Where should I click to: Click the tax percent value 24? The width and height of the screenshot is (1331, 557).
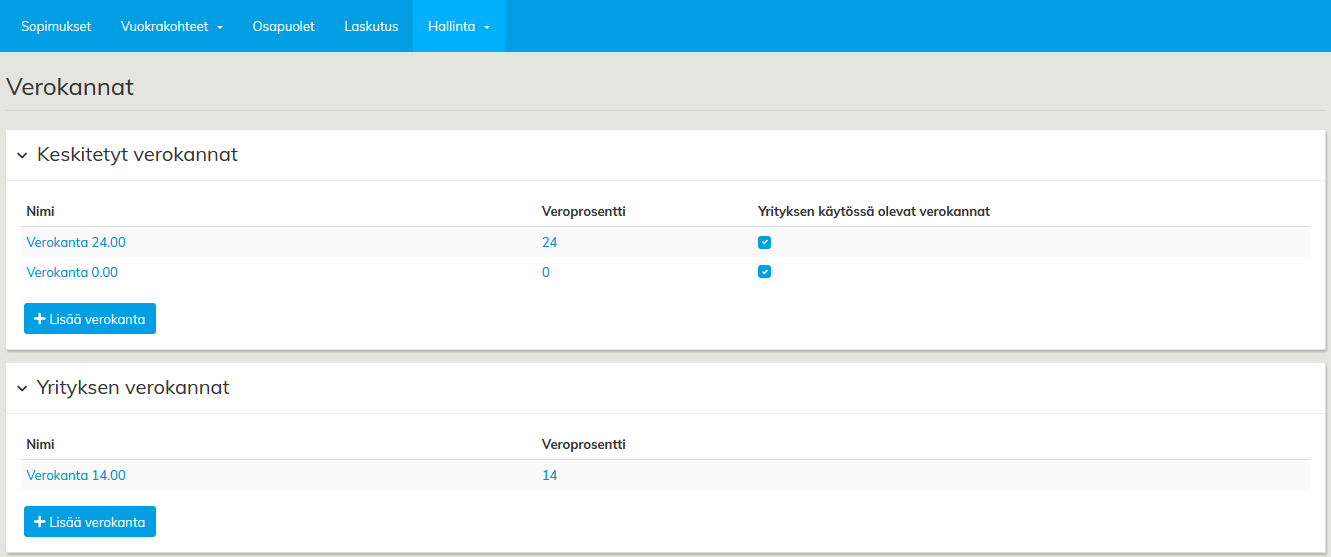pos(549,242)
